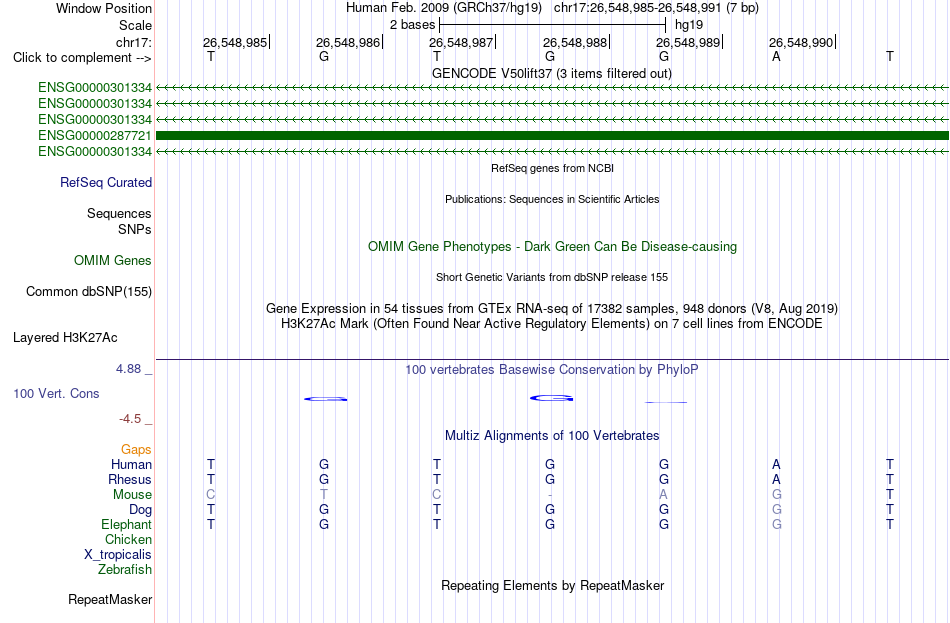Open the 100 Vert. Cons label

click(x=56, y=393)
